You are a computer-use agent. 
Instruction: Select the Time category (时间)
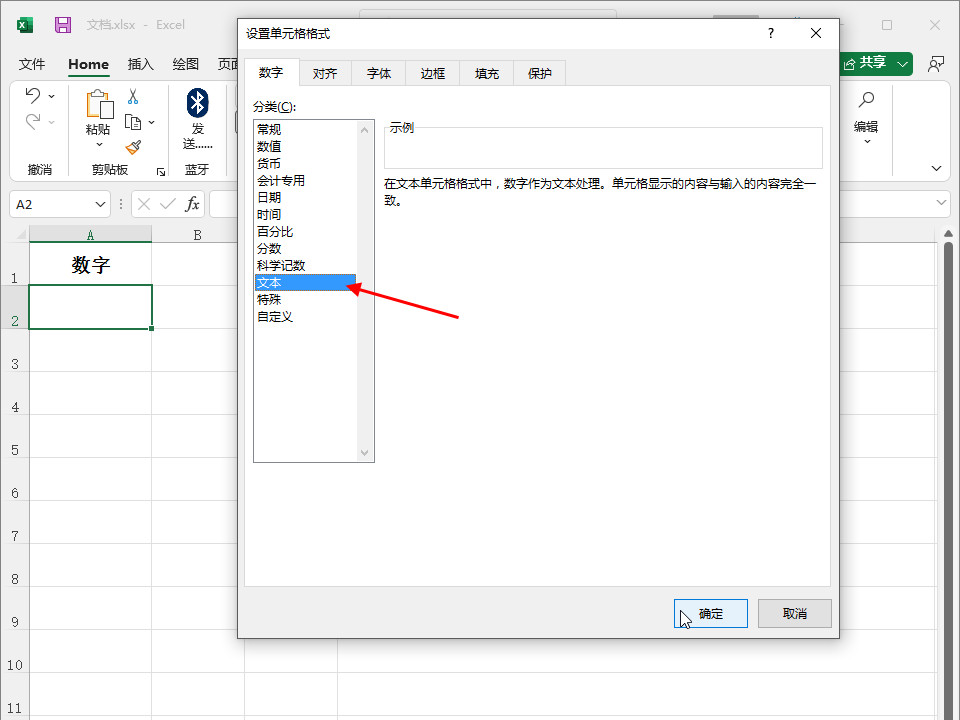coord(305,215)
